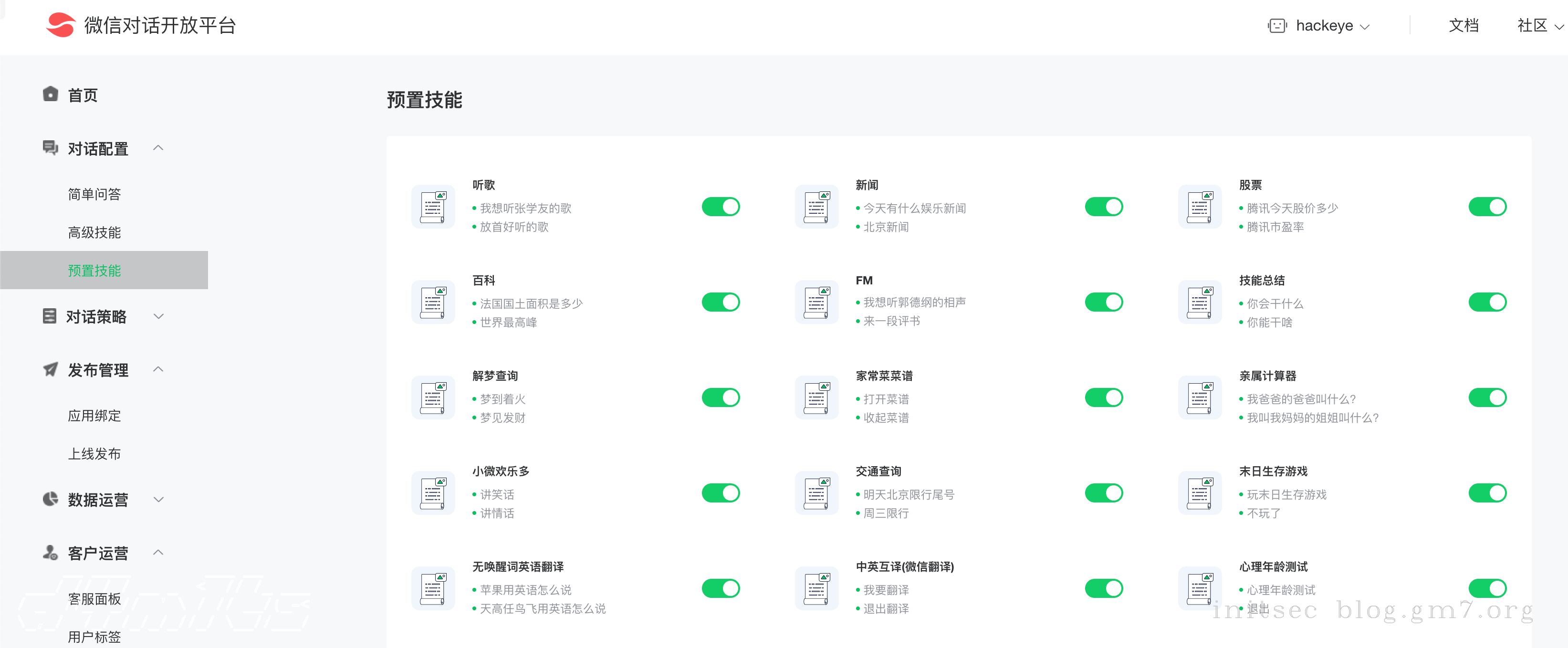This screenshot has width=1568, height=648.
Task: Open the 文档 link in the header
Action: 1463,26
